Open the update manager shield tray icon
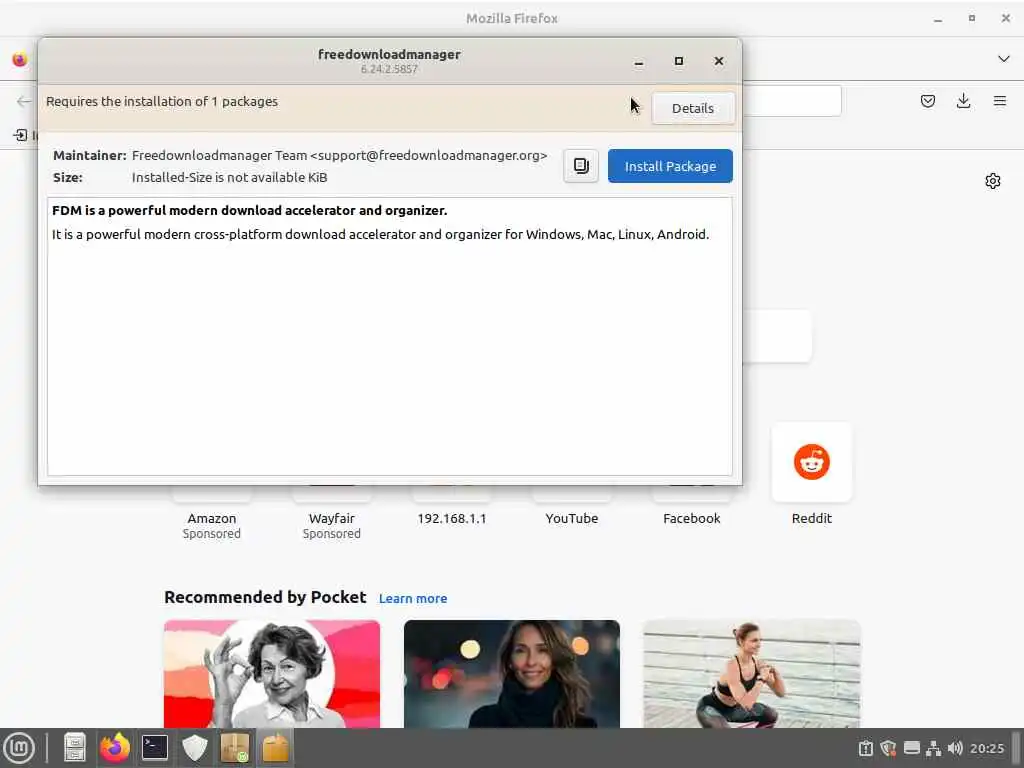 point(888,748)
